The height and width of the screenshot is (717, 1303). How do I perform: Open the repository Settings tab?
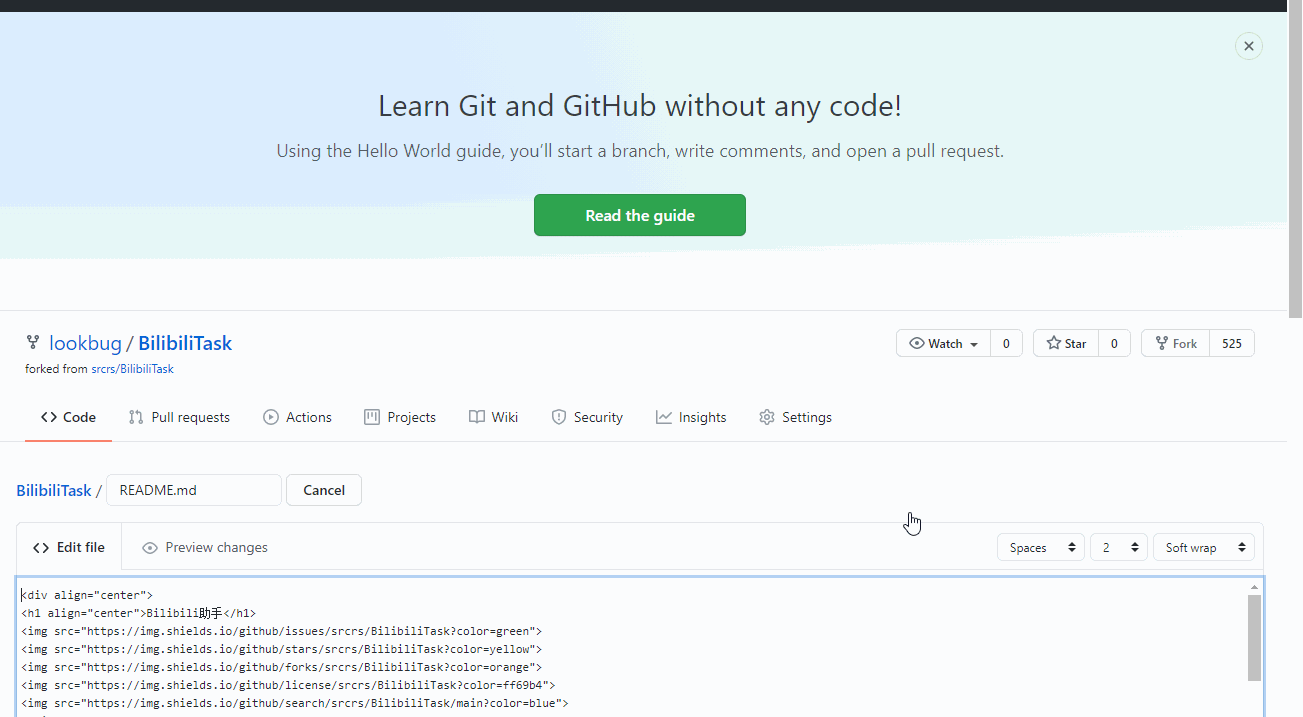795,417
